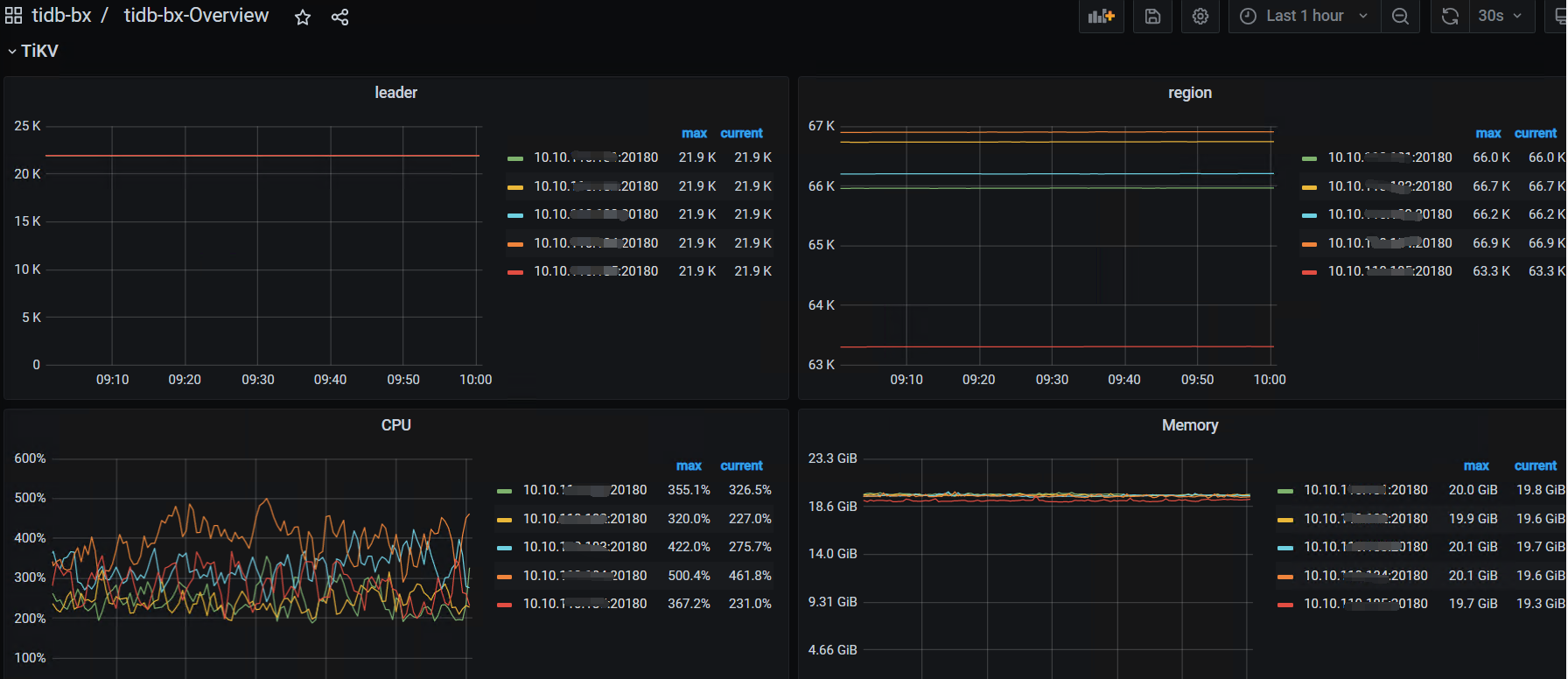The width and height of the screenshot is (1568, 679).
Task: Toggle the Memory series with max 20.0 GiB
Action: click(x=1365, y=490)
